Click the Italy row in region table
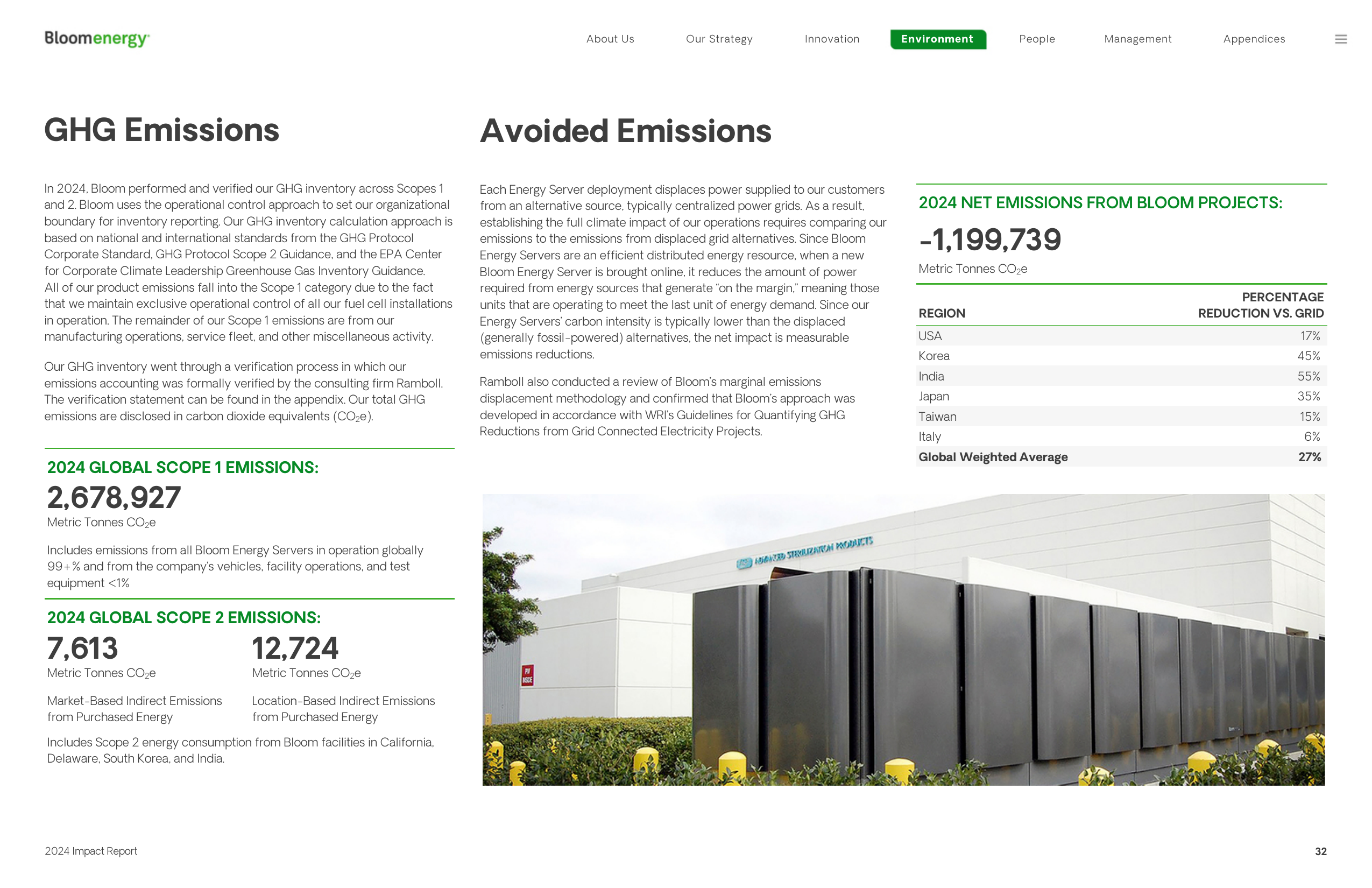The width and height of the screenshot is (1372, 888). pyautogui.click(x=1121, y=436)
